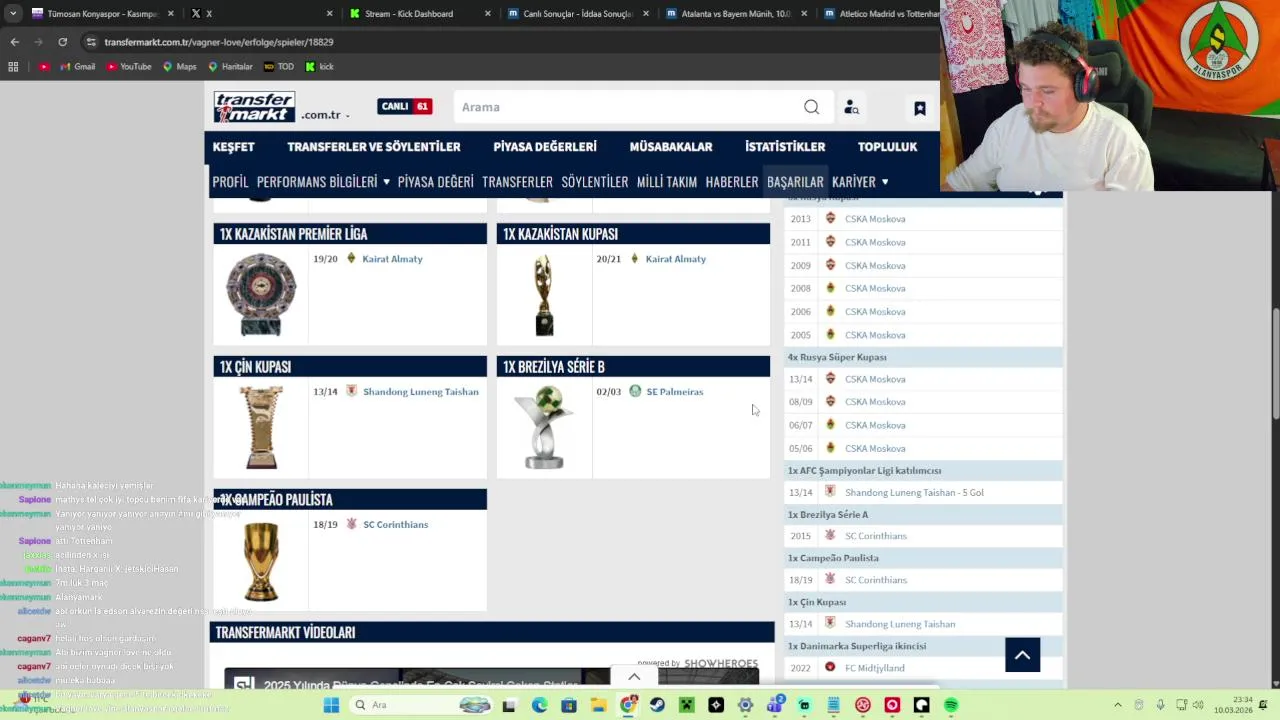
Task: Open Shandong Luneng Taishan under Çin Kupası card
Action: 421,392
